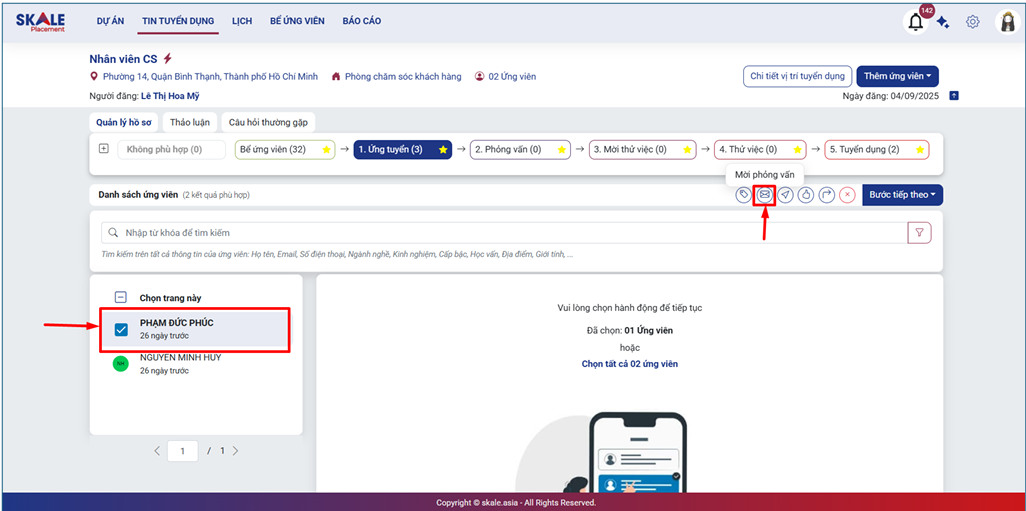This screenshot has height=511, width=1026.
Task: Click the Mời phỏng vấn envelope icon
Action: pos(764,195)
